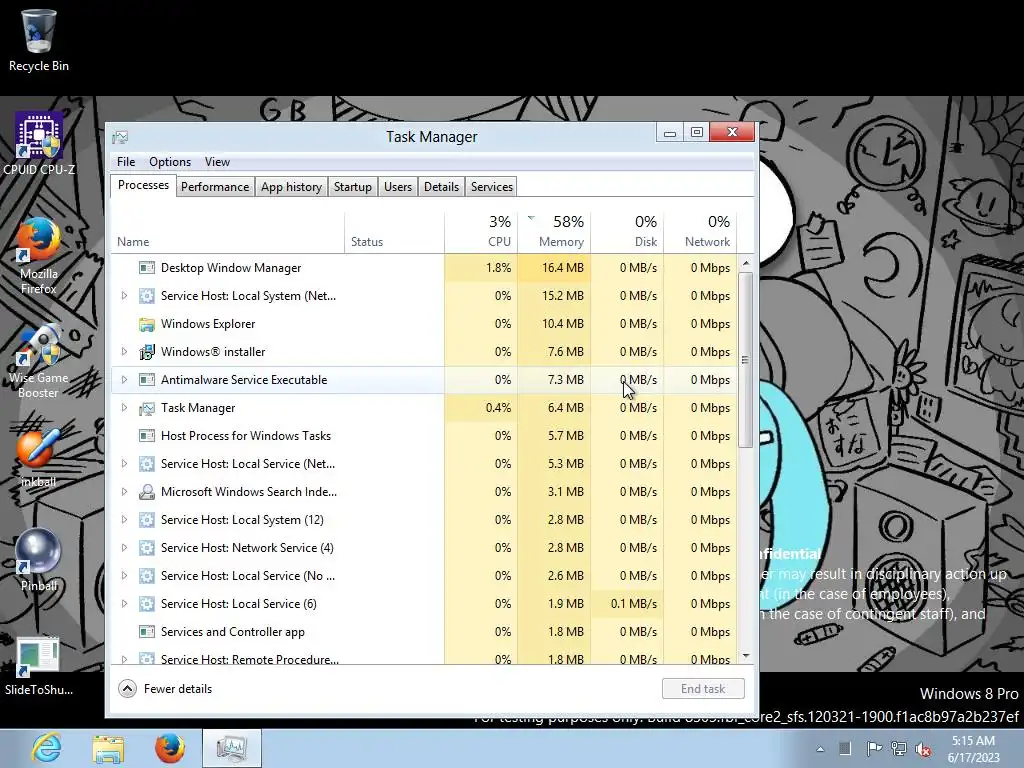
Task: Select the Pinball desktop shortcut
Action: [39, 560]
